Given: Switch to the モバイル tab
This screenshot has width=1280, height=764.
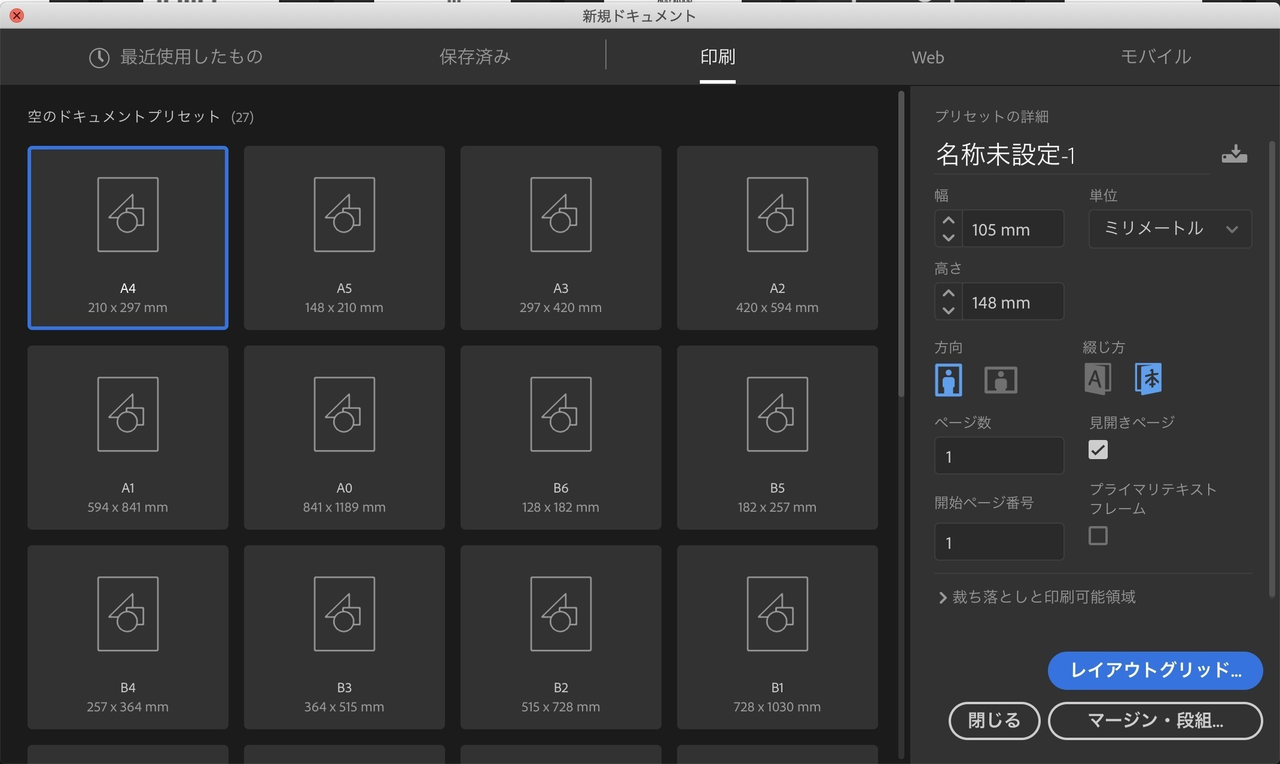Looking at the screenshot, I should click(x=1156, y=57).
